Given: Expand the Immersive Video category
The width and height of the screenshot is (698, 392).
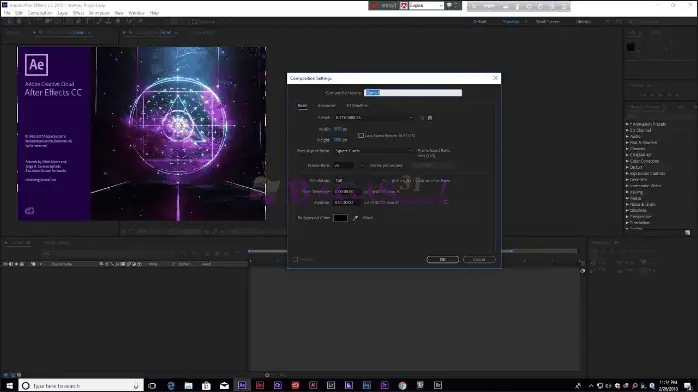Looking at the screenshot, I should pos(627,186).
